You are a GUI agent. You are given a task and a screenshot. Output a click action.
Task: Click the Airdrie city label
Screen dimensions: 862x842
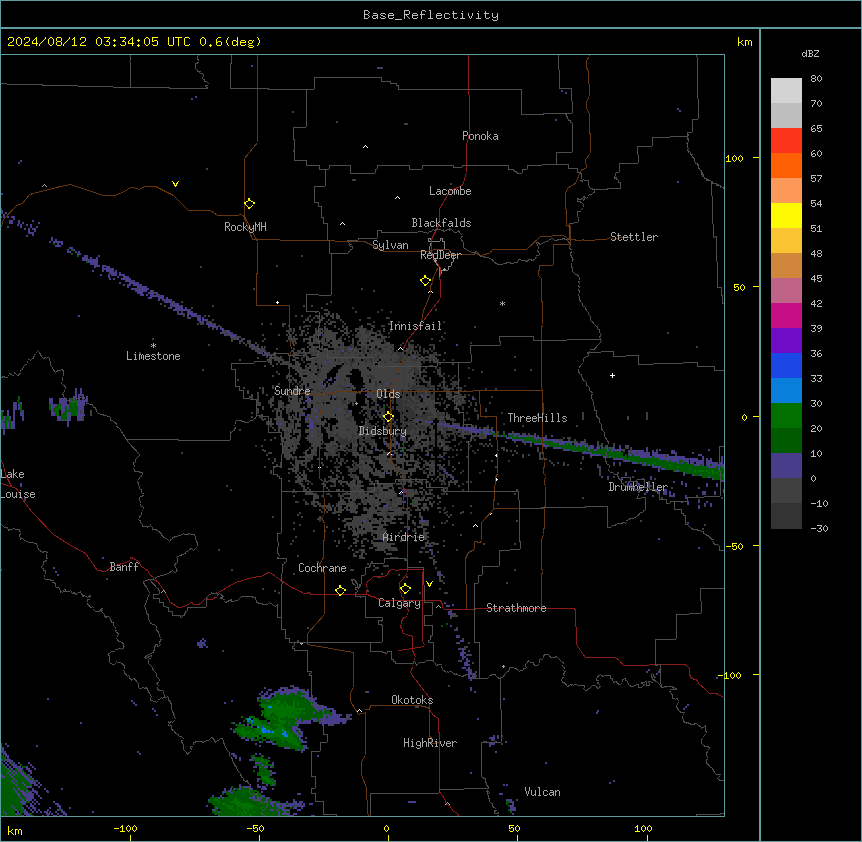404,537
